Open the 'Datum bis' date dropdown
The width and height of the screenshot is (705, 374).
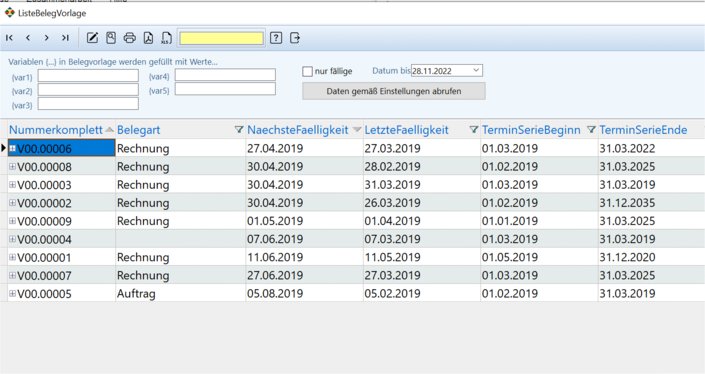pyautogui.click(x=476, y=71)
